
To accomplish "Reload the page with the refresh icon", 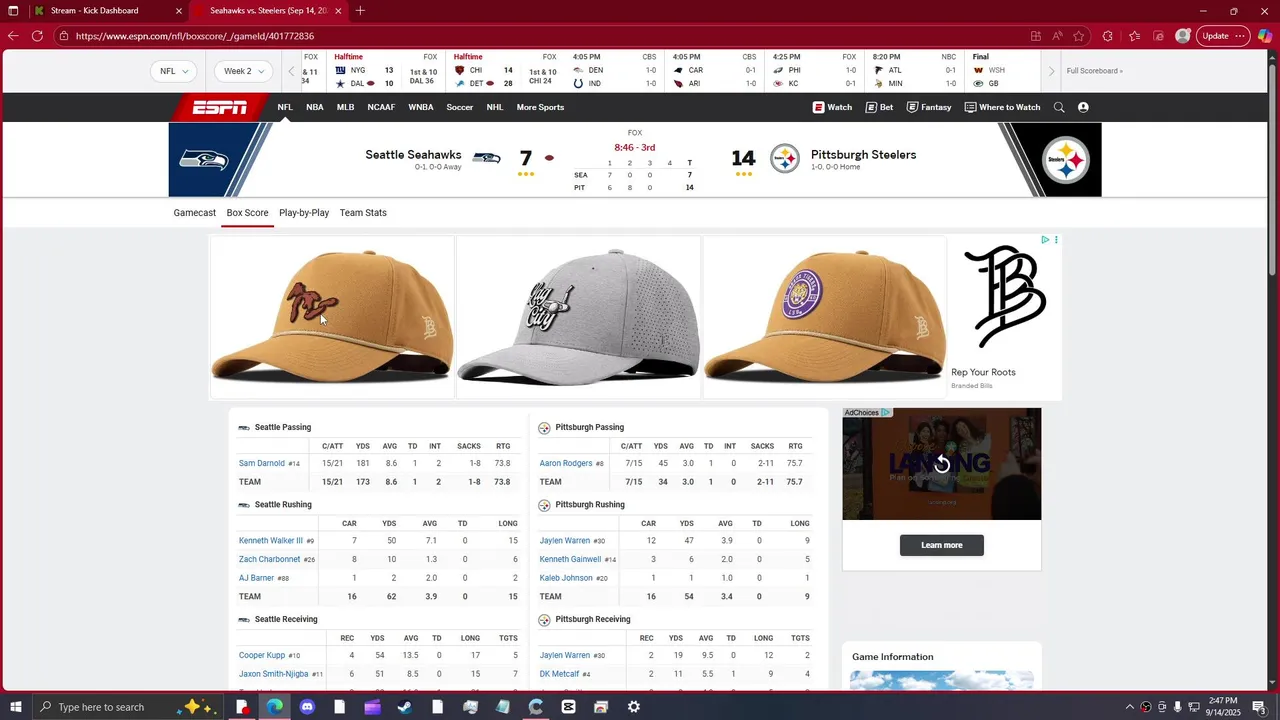I will 37,36.
